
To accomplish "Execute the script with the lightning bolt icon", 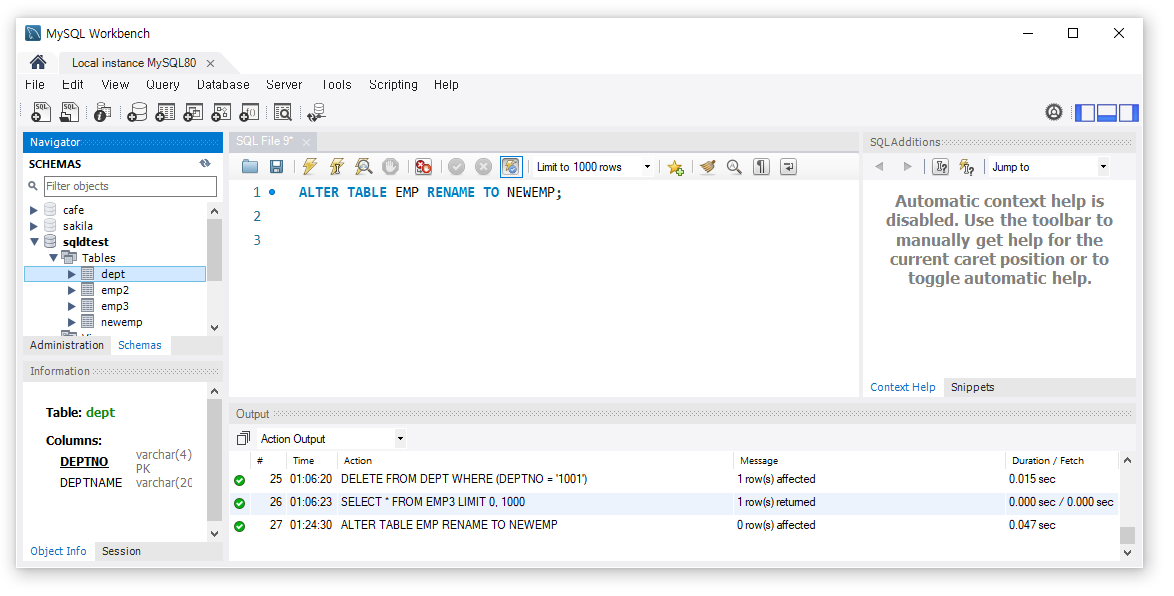I will point(309,167).
